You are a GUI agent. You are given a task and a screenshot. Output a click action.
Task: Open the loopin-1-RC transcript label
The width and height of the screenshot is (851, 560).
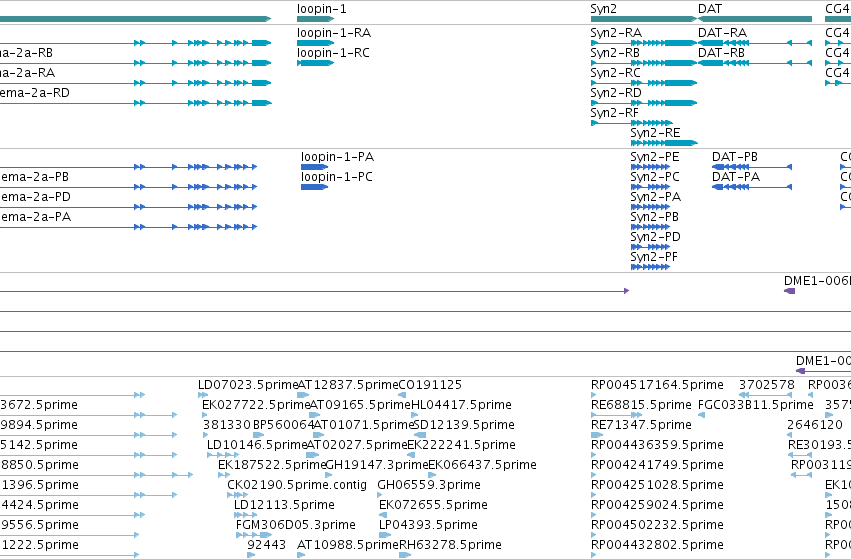[x=333, y=53]
